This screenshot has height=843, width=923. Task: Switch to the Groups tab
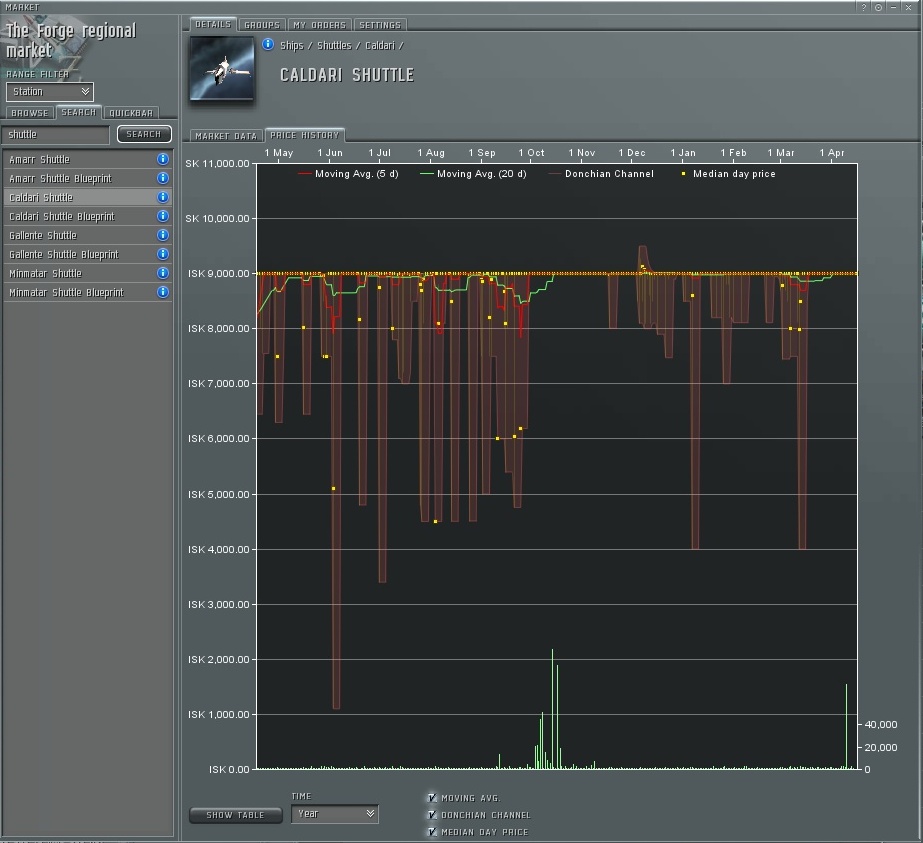(x=262, y=25)
